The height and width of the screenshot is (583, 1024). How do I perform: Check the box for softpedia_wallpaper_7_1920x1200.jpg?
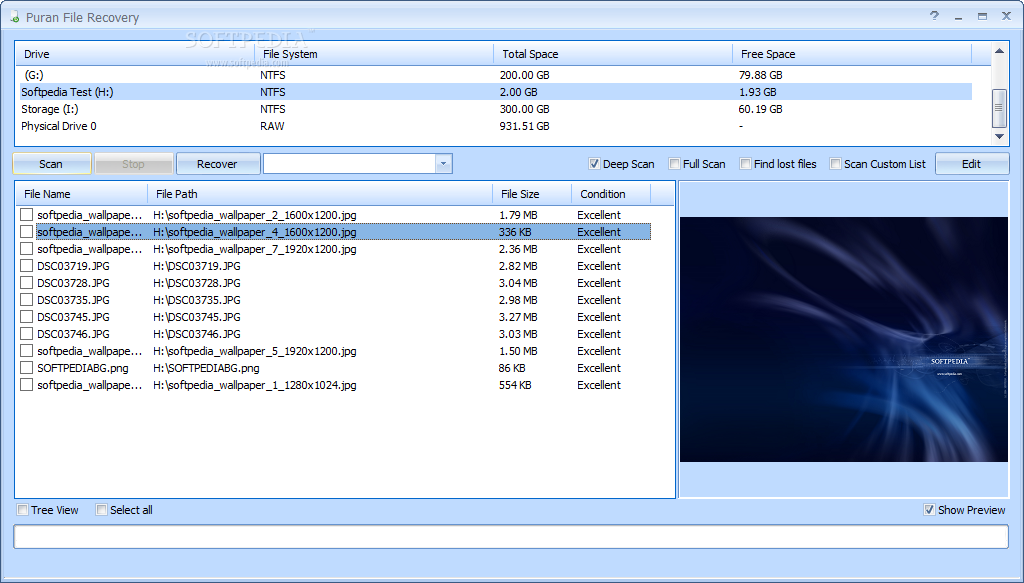click(26, 249)
